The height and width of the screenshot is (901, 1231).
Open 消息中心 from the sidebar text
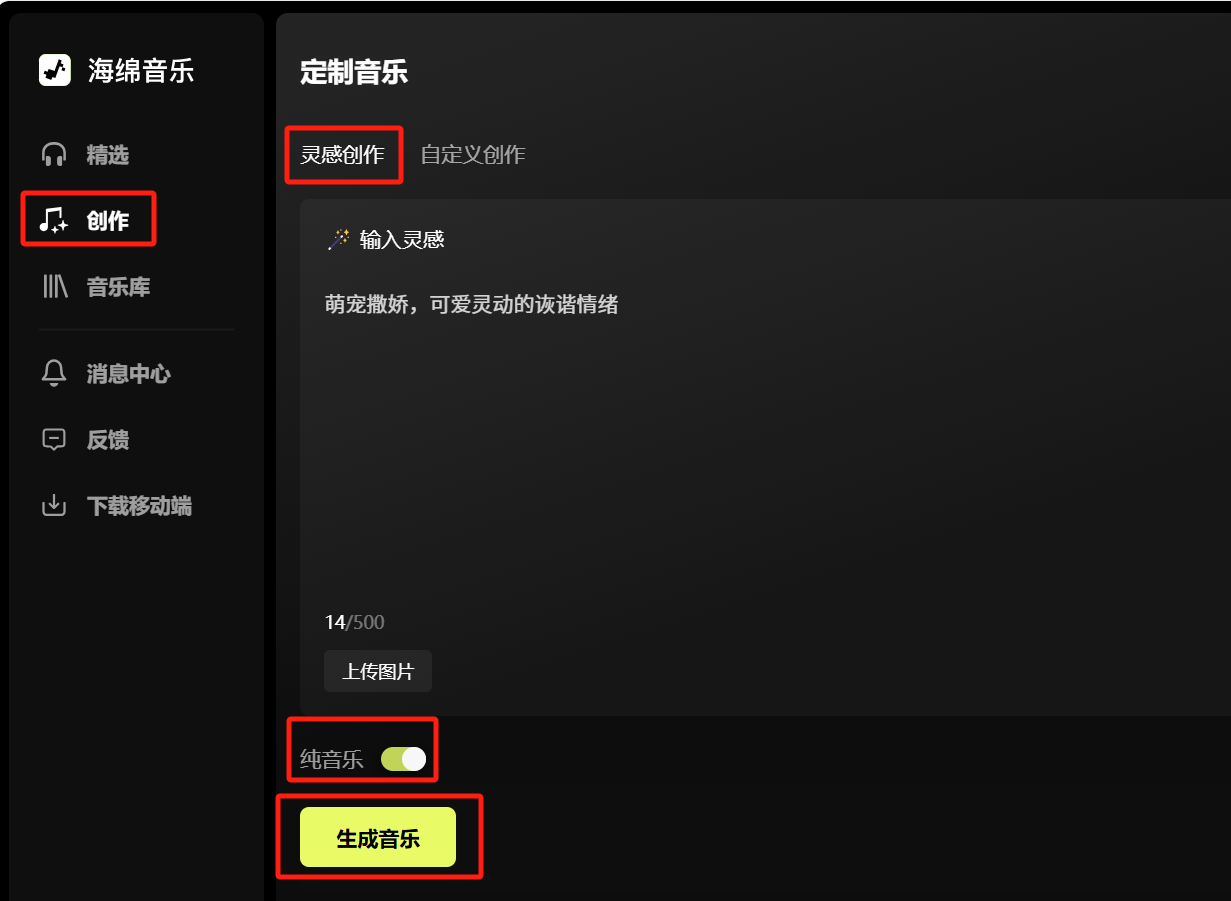tap(129, 374)
